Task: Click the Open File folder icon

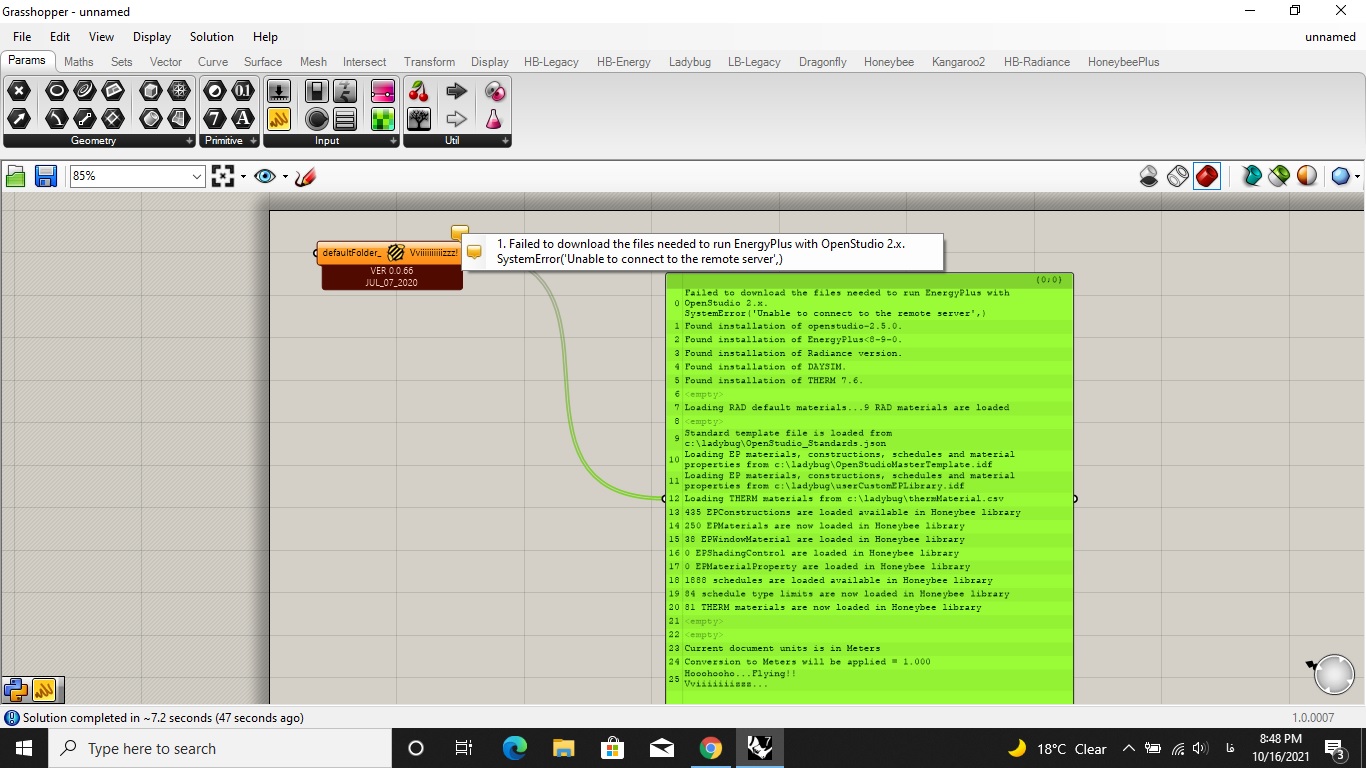Action: click(16, 177)
